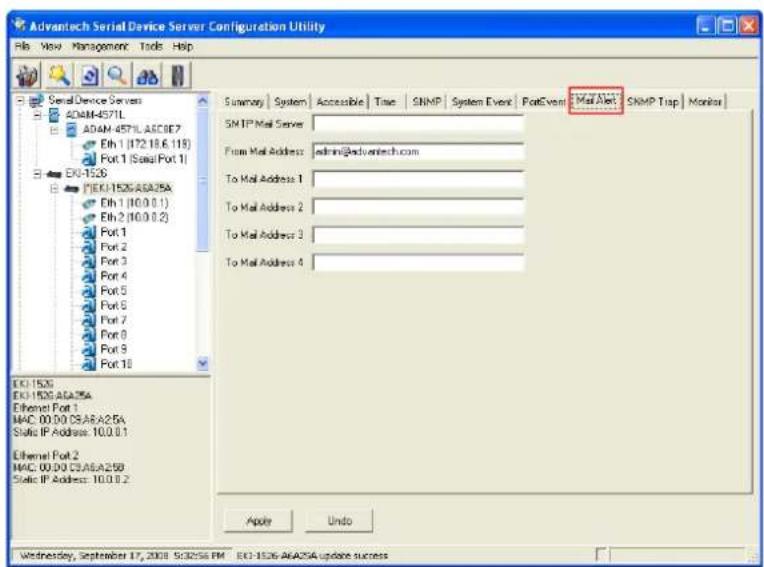This screenshot has height=567, width=764.
Task: Click 'EKI-1526-A6A25A update success' status message
Action: pos(312,556)
